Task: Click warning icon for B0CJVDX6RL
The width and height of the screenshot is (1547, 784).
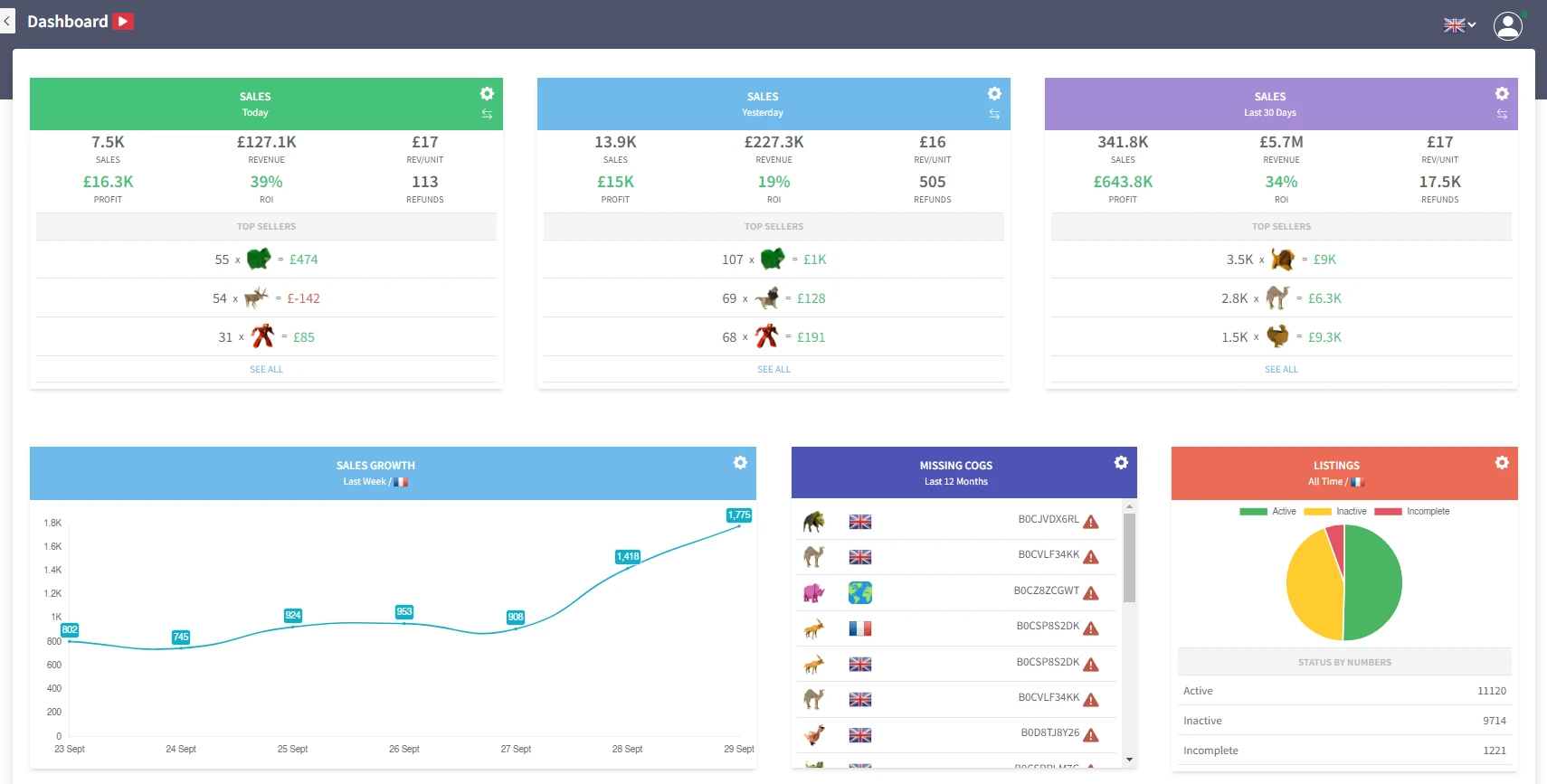Action: tap(1091, 522)
